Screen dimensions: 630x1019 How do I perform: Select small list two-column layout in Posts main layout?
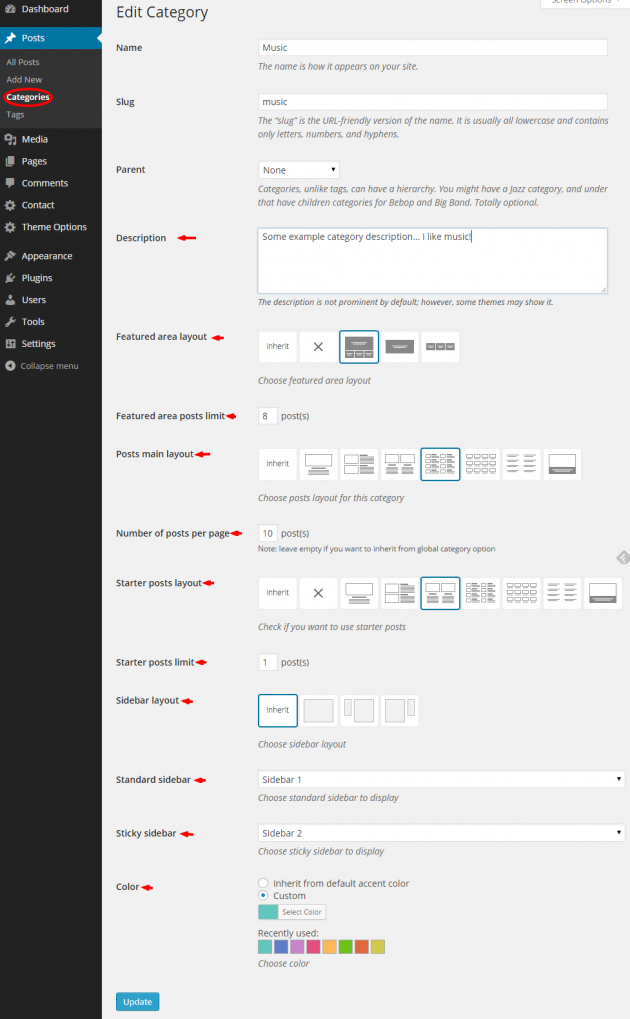tap(440, 464)
